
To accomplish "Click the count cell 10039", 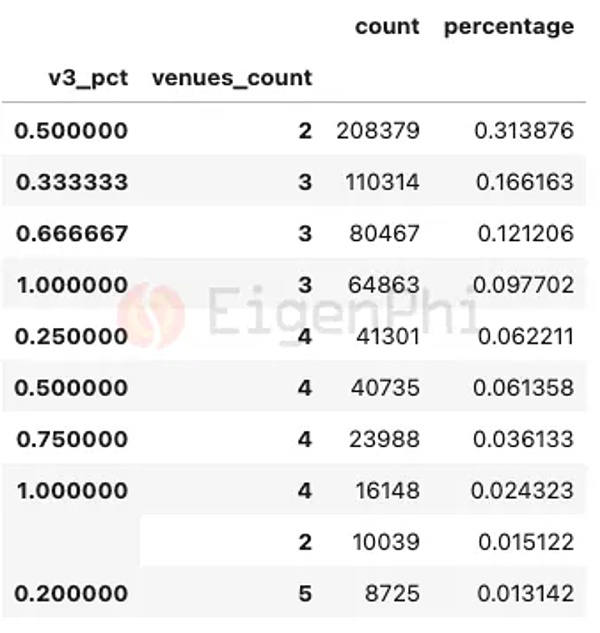I will [x=385, y=542].
